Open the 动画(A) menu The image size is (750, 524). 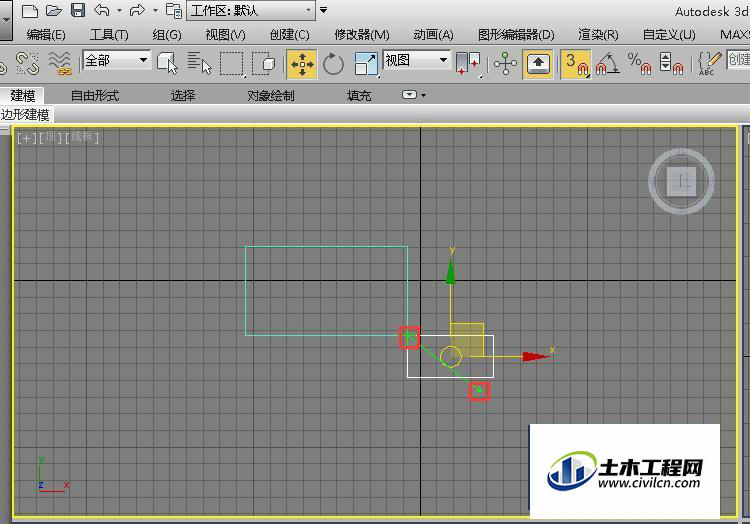(433, 34)
